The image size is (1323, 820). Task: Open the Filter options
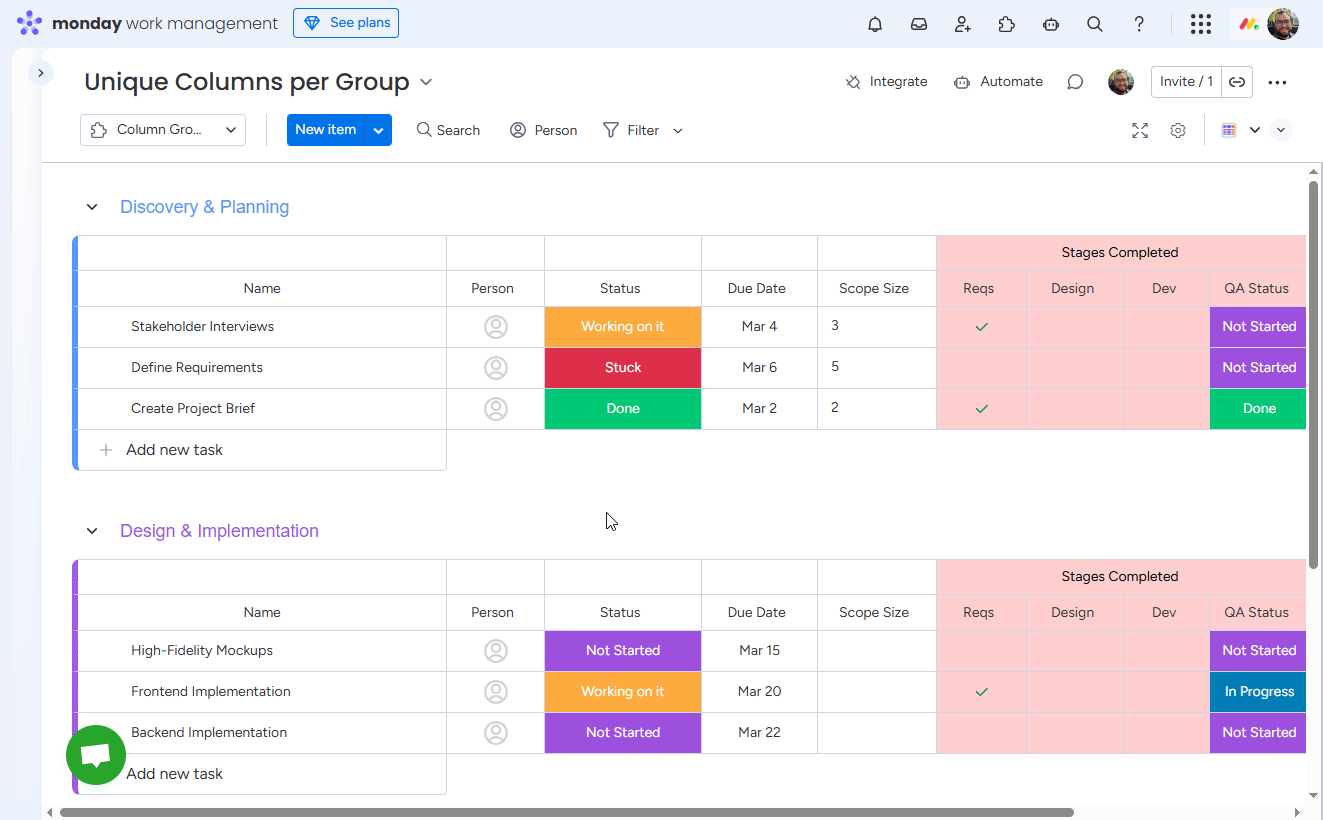[633, 130]
